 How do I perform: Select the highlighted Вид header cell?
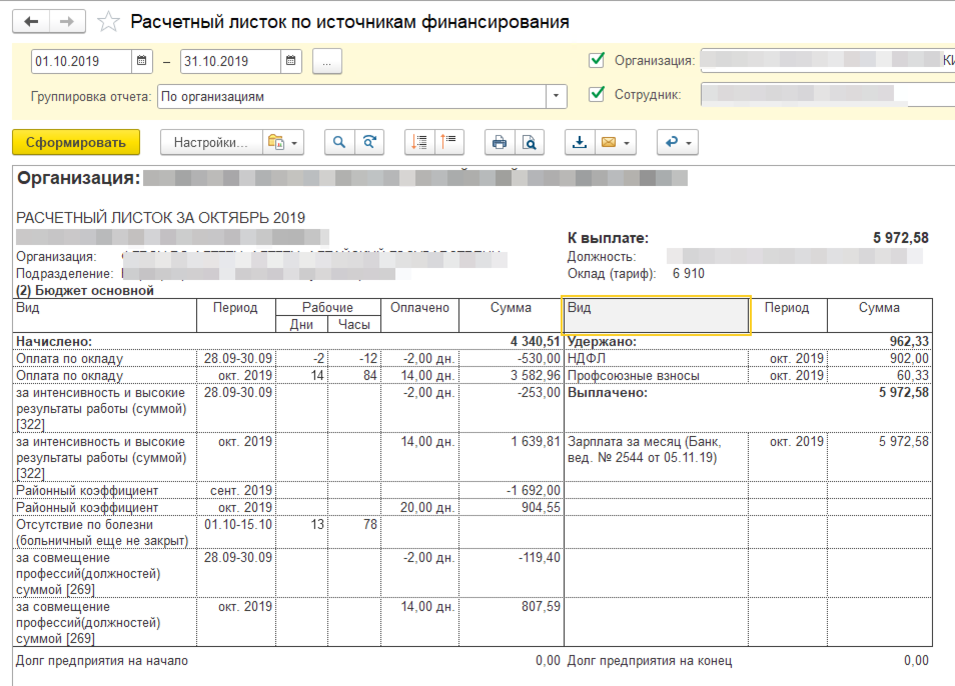coord(656,315)
